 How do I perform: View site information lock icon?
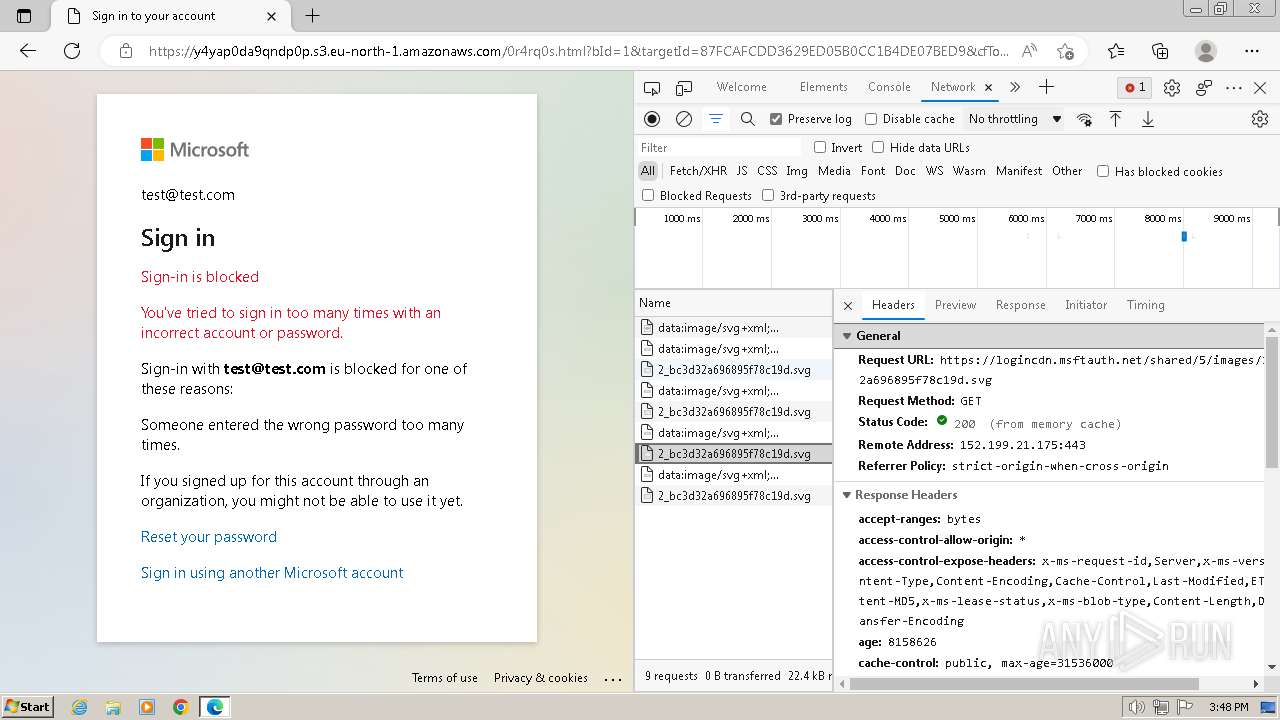[125, 51]
